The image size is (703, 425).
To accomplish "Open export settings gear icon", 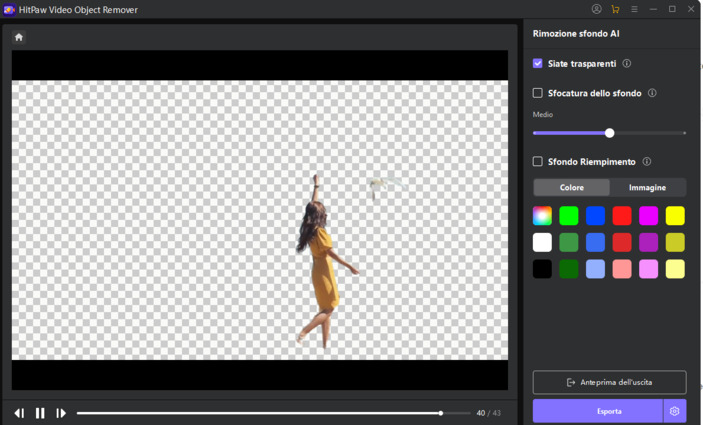I will point(675,411).
